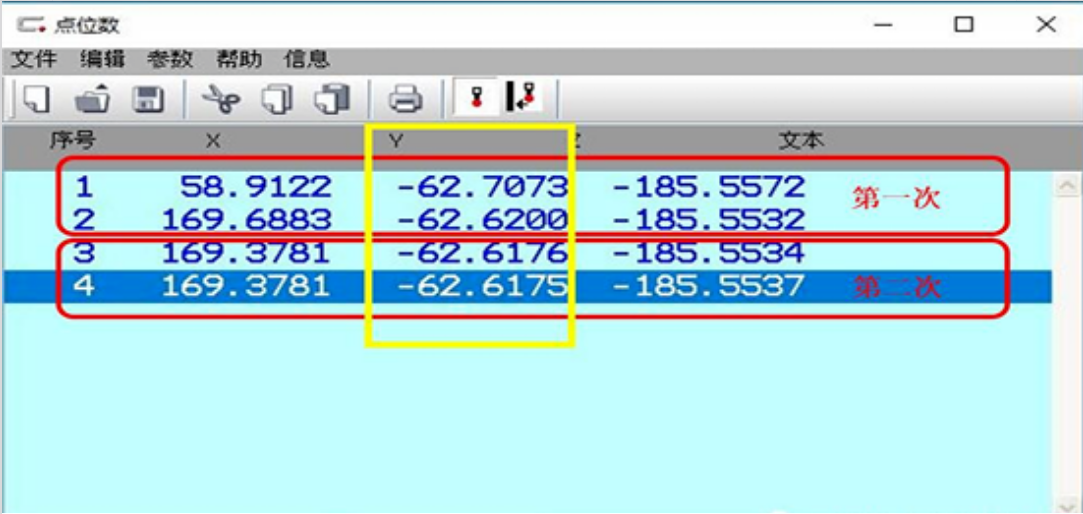Viewport: 1083px width, 514px height.
Task: Cut with the scissors icon
Action: point(221,100)
